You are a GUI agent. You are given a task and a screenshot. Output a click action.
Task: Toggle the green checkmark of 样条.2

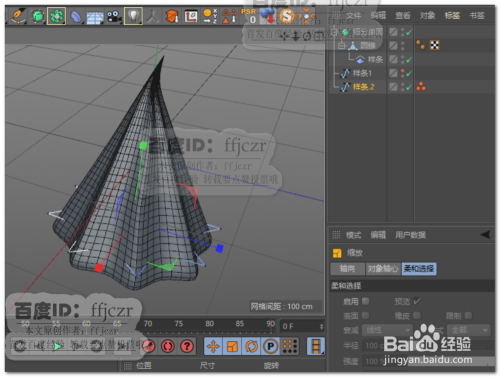(x=409, y=87)
